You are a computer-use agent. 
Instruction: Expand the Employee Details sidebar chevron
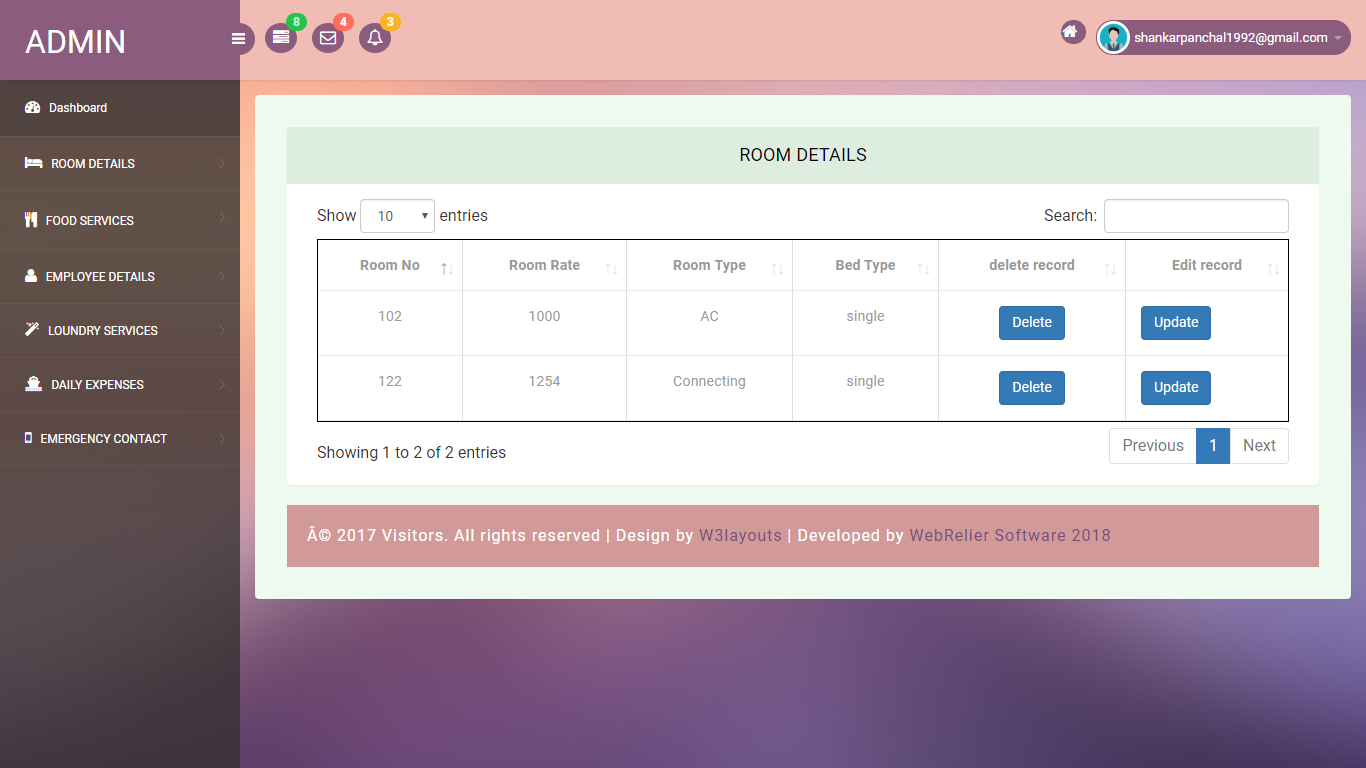(222, 275)
